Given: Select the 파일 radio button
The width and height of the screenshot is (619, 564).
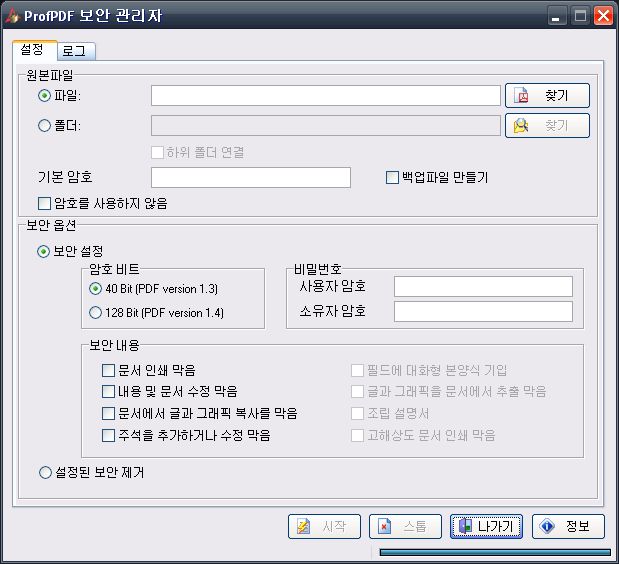Looking at the screenshot, I should [x=44, y=96].
